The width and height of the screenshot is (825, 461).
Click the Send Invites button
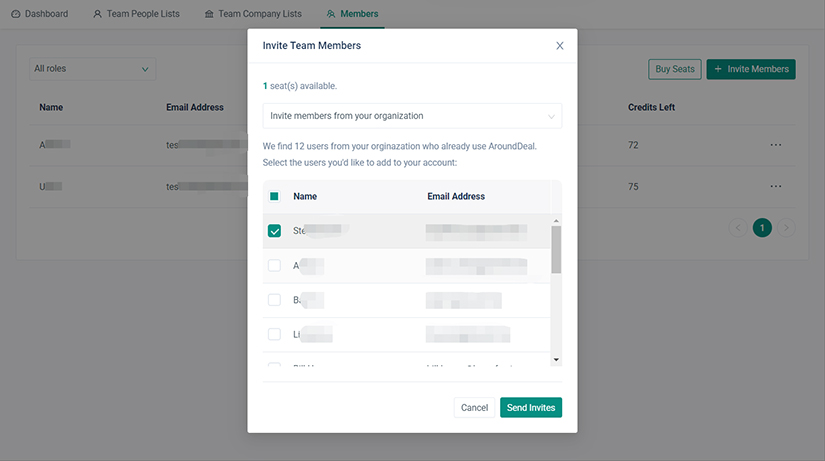tap(530, 407)
